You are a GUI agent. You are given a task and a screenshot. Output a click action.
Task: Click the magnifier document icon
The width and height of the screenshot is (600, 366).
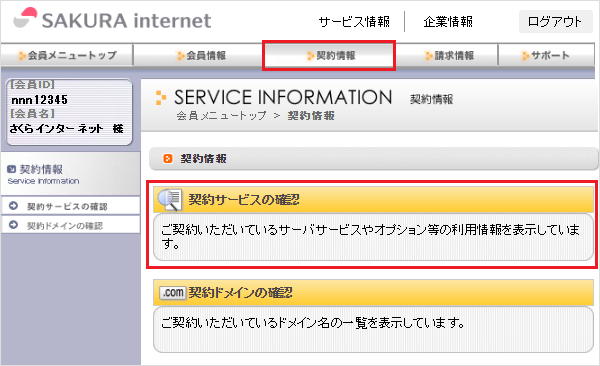[170, 199]
